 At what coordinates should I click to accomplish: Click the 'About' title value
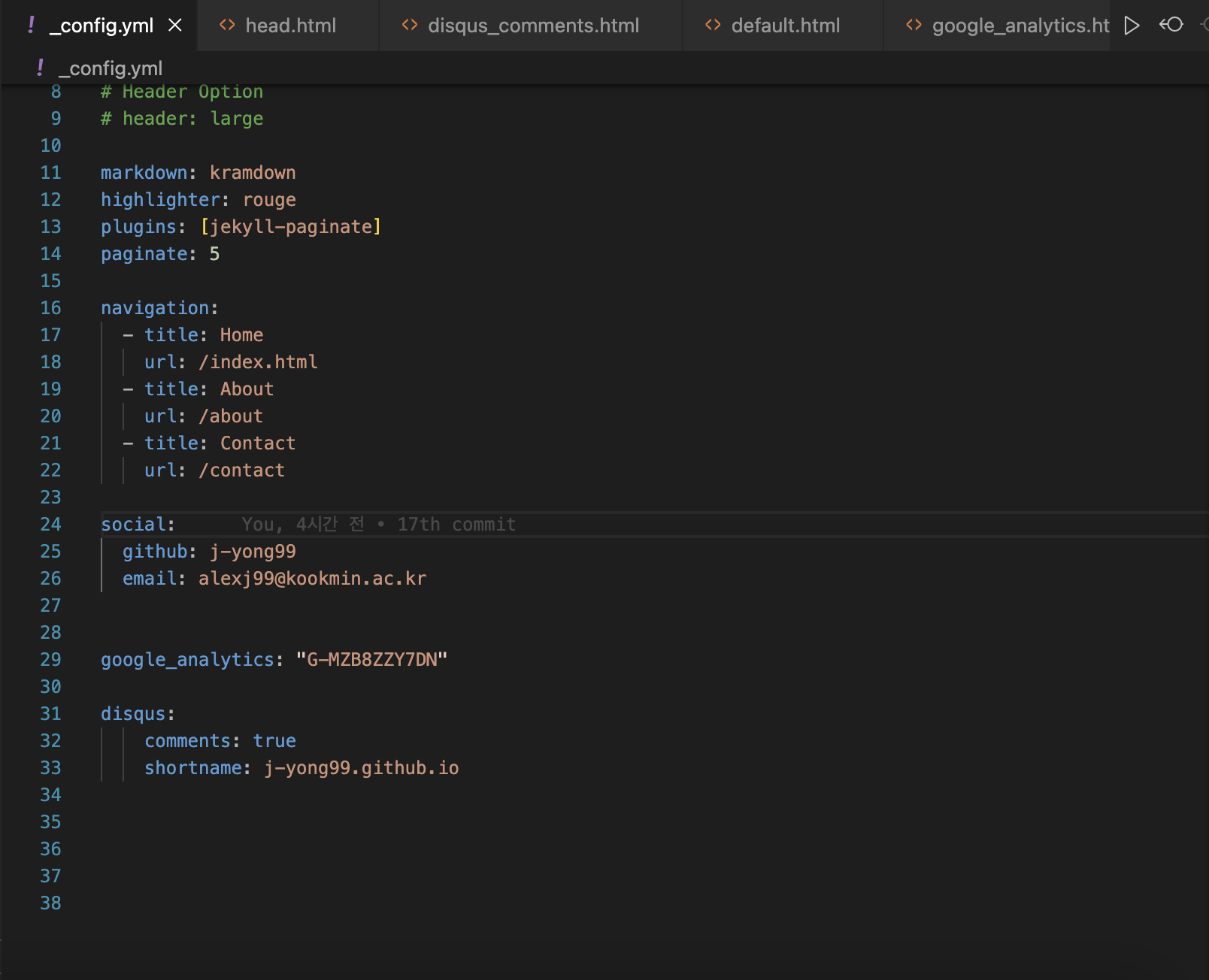247,389
